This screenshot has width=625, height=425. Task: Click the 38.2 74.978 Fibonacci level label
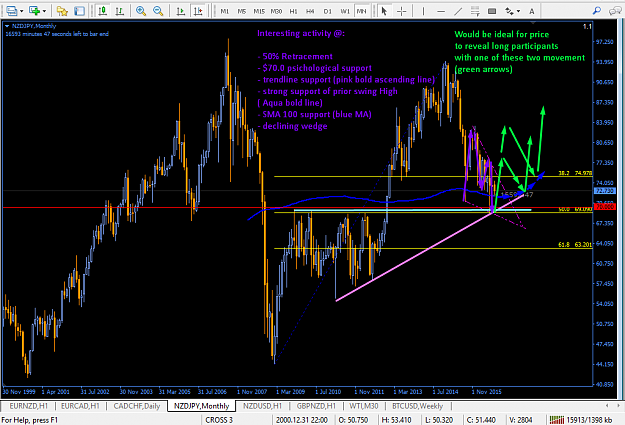575,173
